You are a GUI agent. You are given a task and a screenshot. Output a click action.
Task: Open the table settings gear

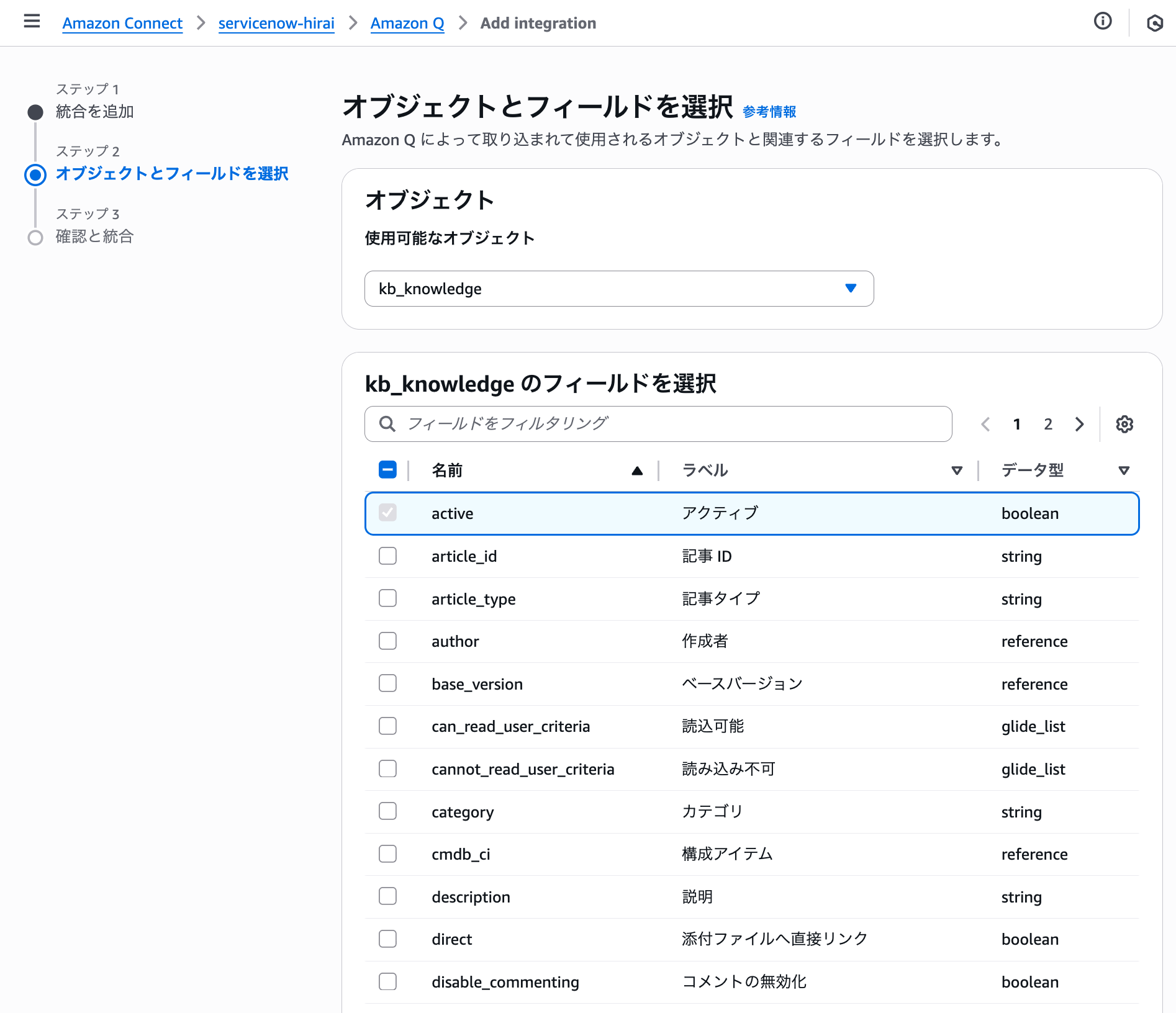[x=1124, y=424]
